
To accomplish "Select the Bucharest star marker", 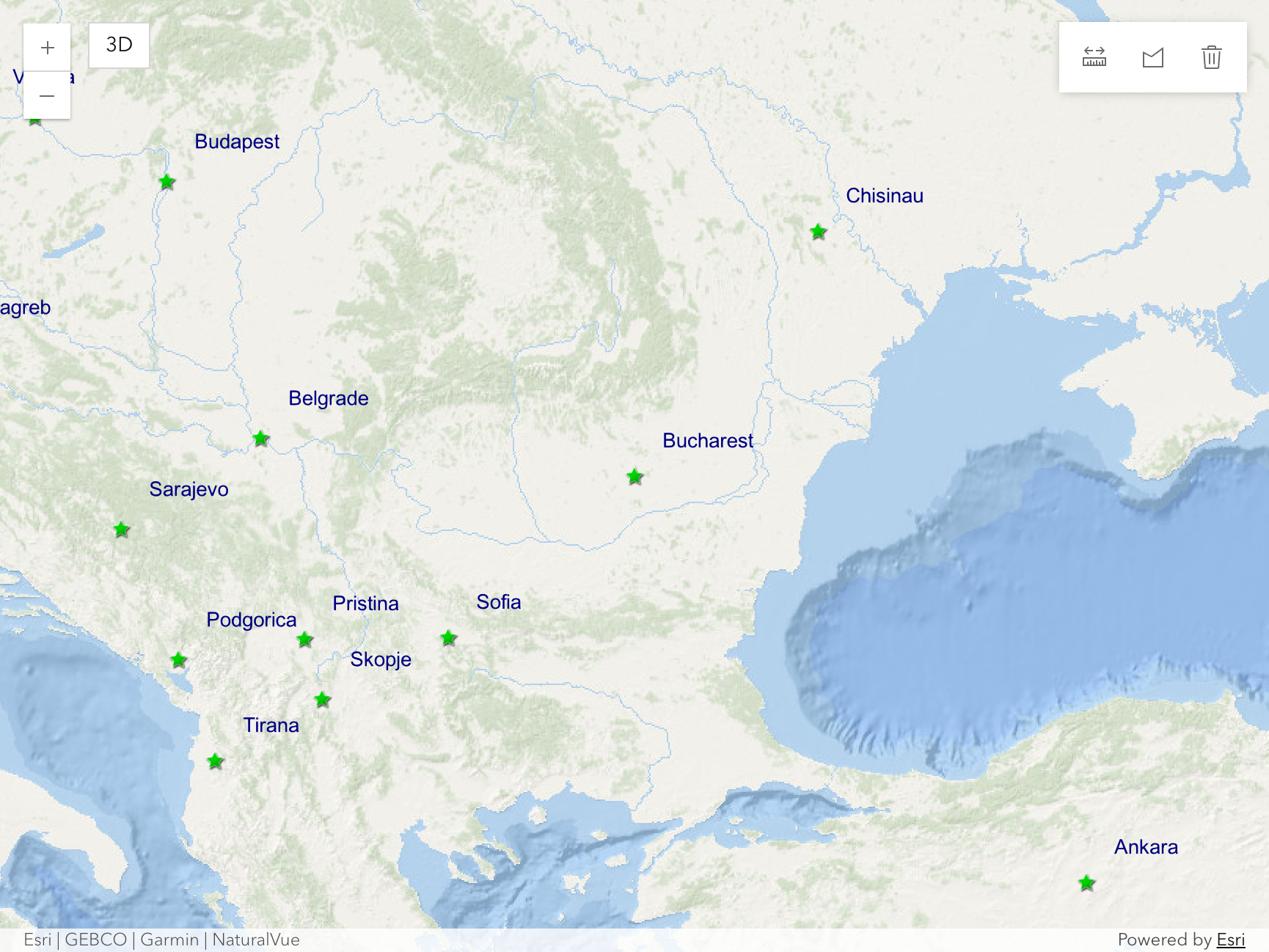I will (x=635, y=477).
